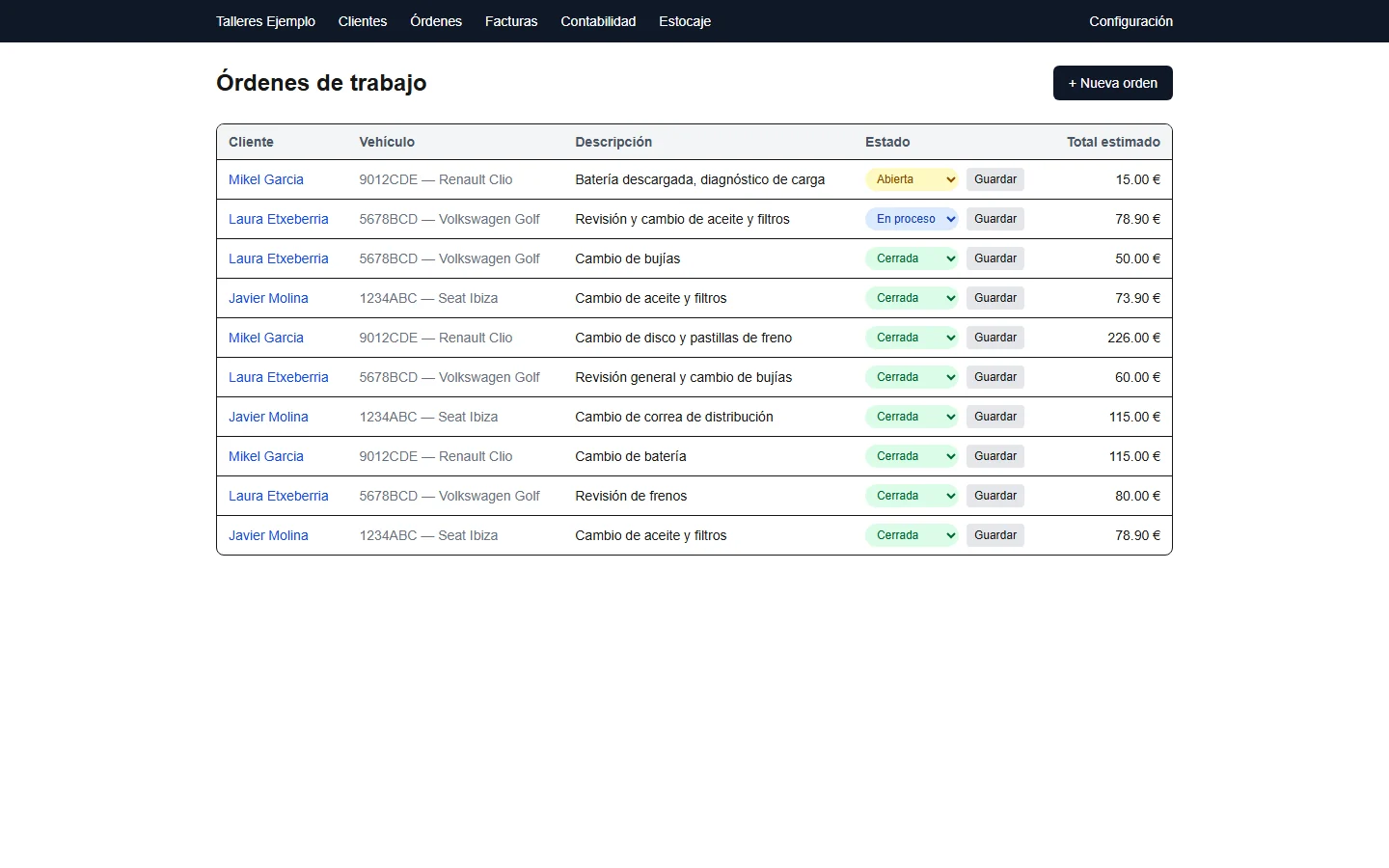Viewport: 1389px width, 868px height.
Task: Click the '15.00 €' total value
Action: (1137, 179)
